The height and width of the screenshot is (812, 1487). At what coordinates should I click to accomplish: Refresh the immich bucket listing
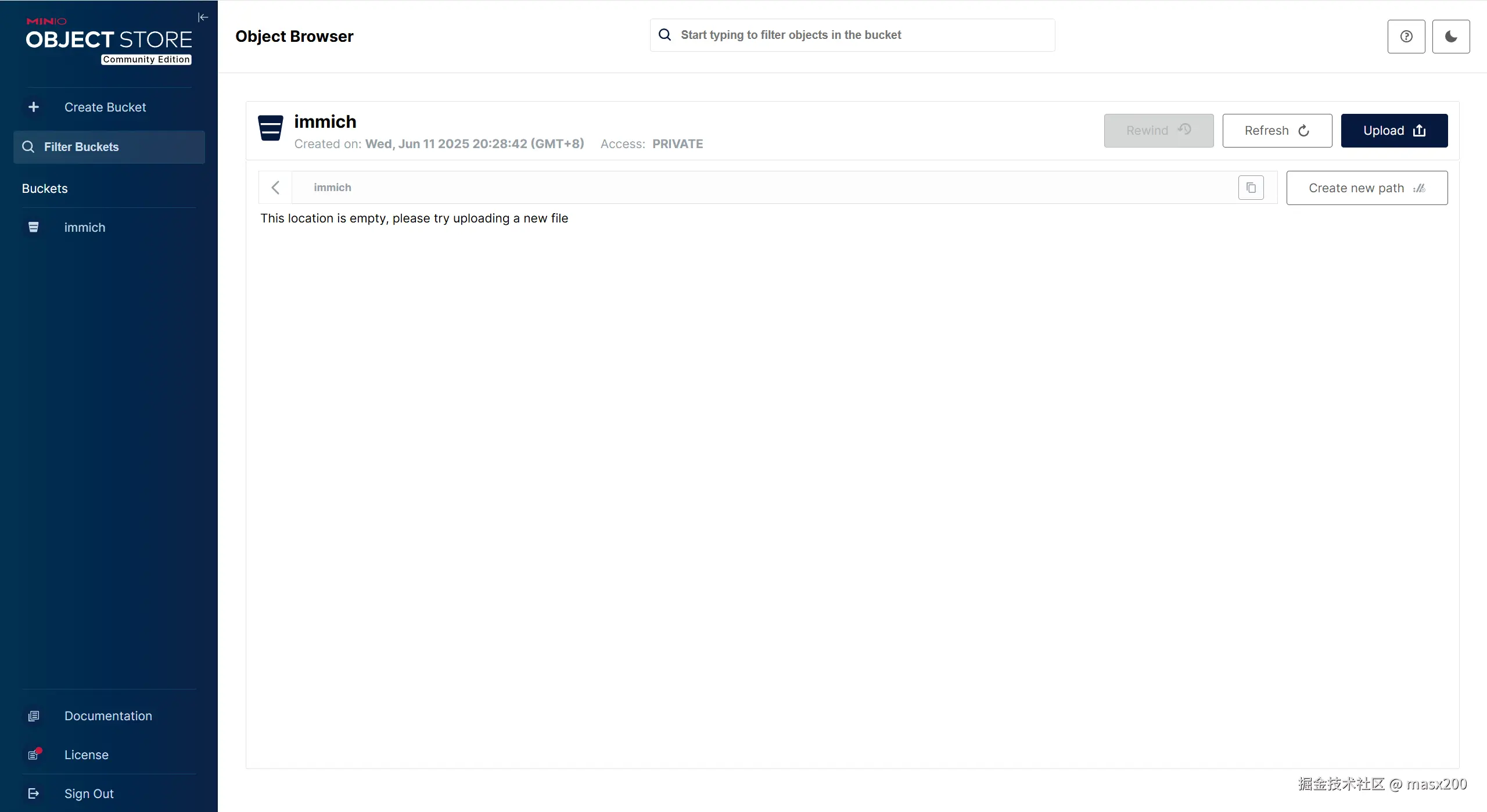[1277, 131]
